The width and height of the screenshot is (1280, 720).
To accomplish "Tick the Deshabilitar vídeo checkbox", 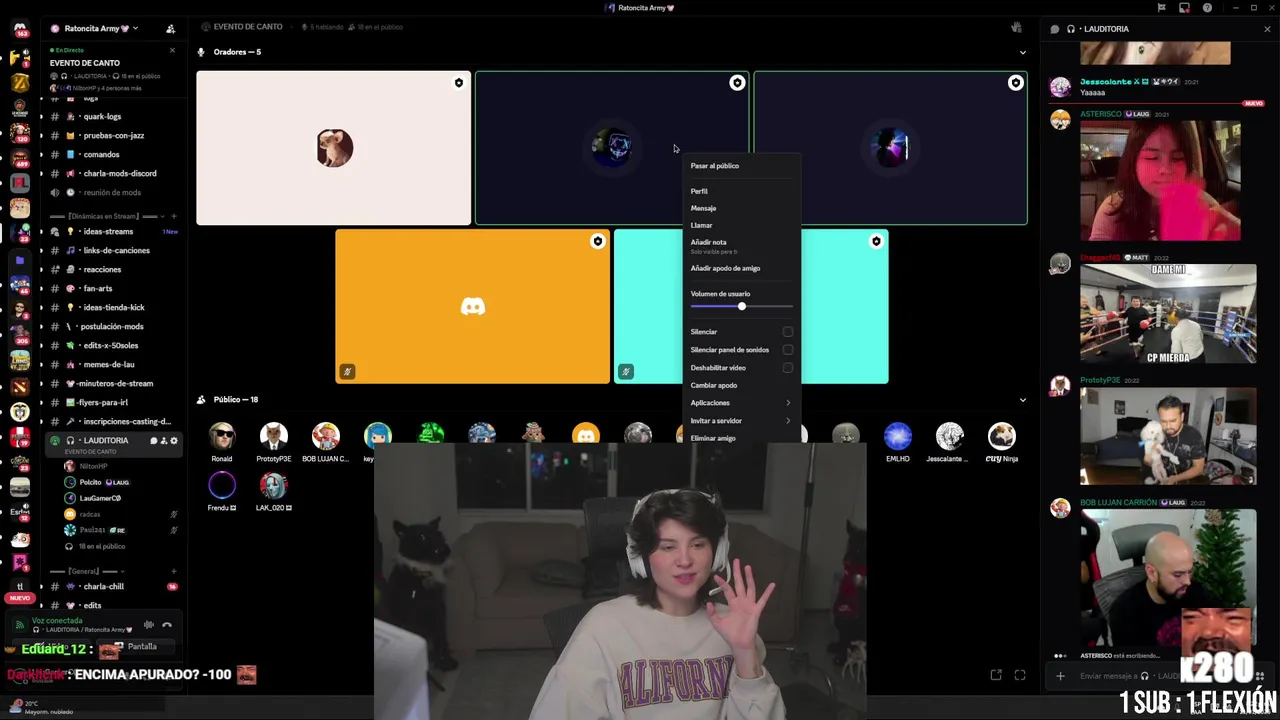I will pos(788,368).
